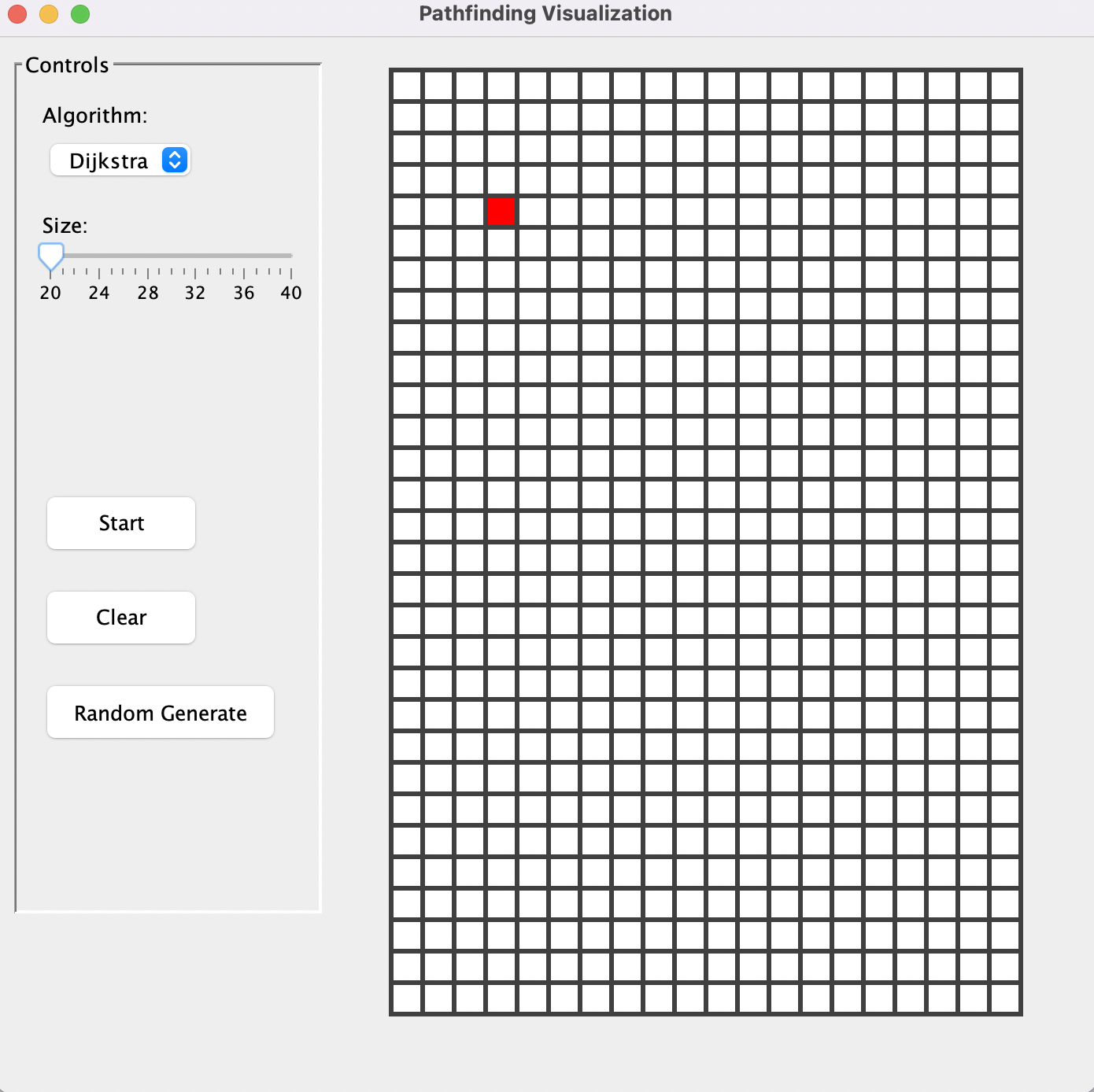Open the Algorithm dropdown showing Dijkstra

pyautogui.click(x=120, y=160)
